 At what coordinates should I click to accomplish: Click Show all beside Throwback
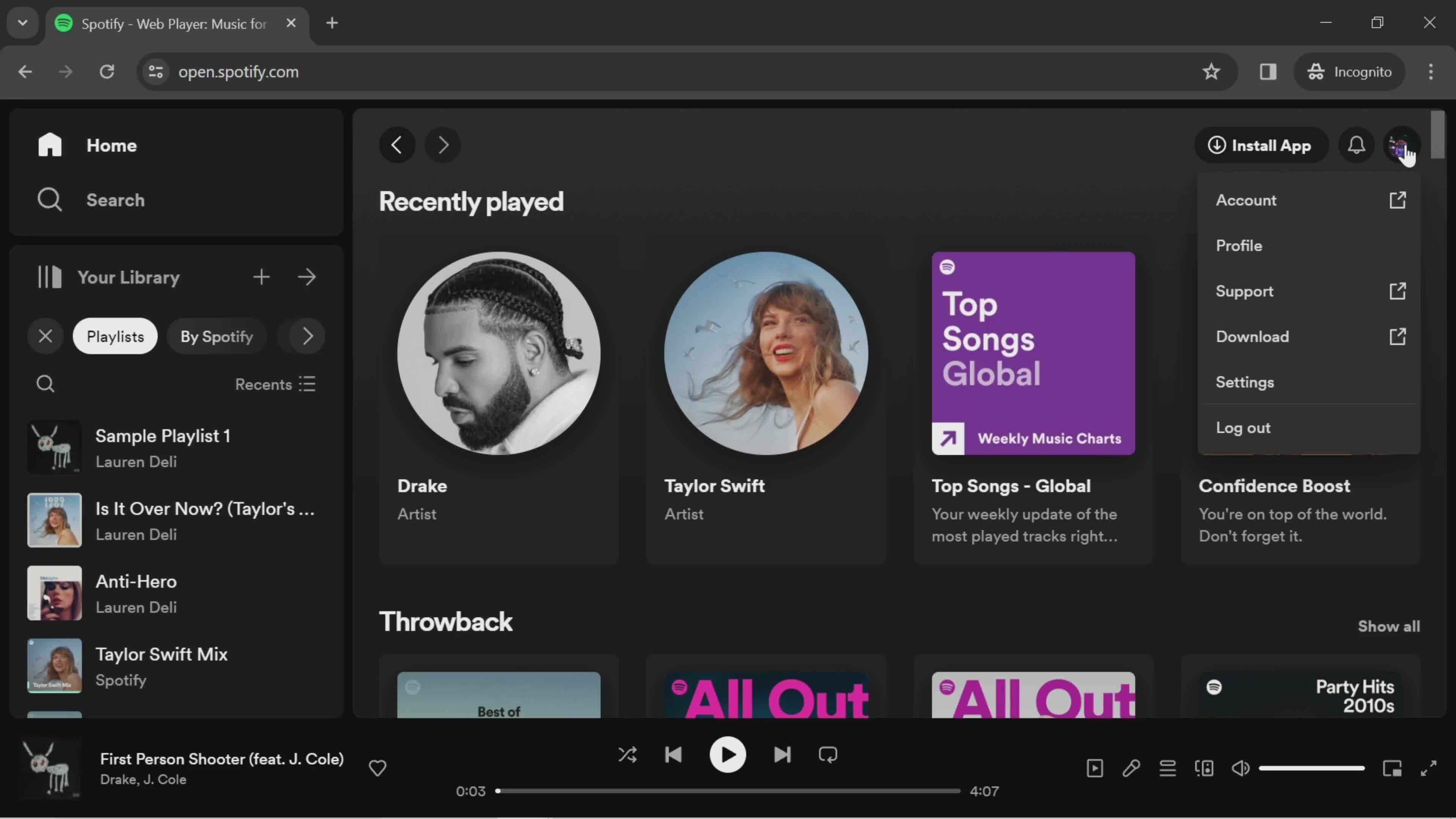tap(1388, 626)
